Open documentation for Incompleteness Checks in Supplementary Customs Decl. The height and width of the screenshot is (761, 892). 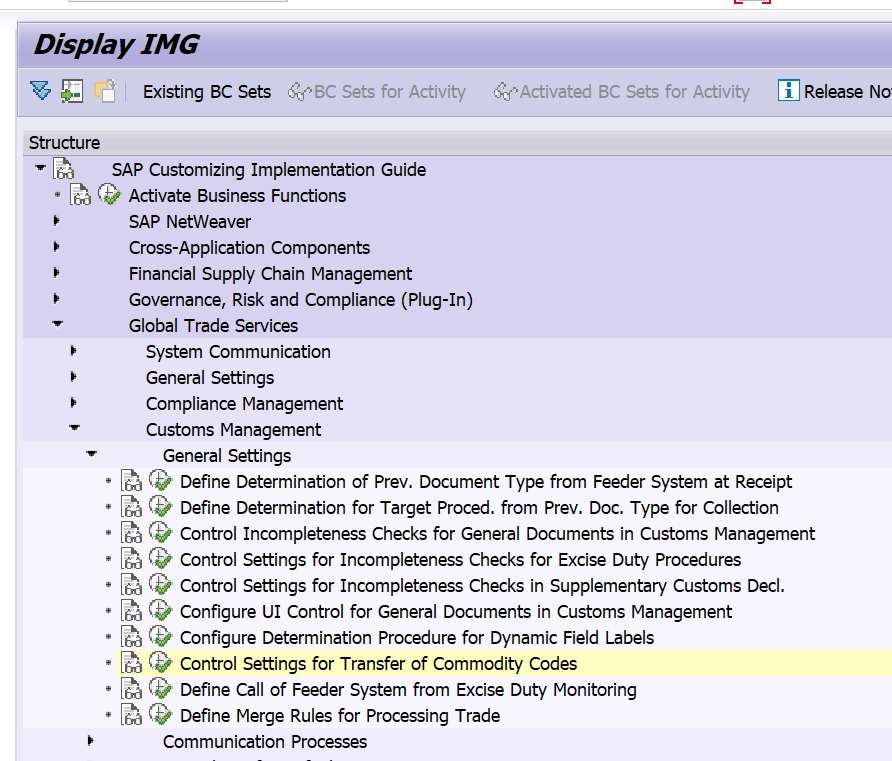pos(131,585)
